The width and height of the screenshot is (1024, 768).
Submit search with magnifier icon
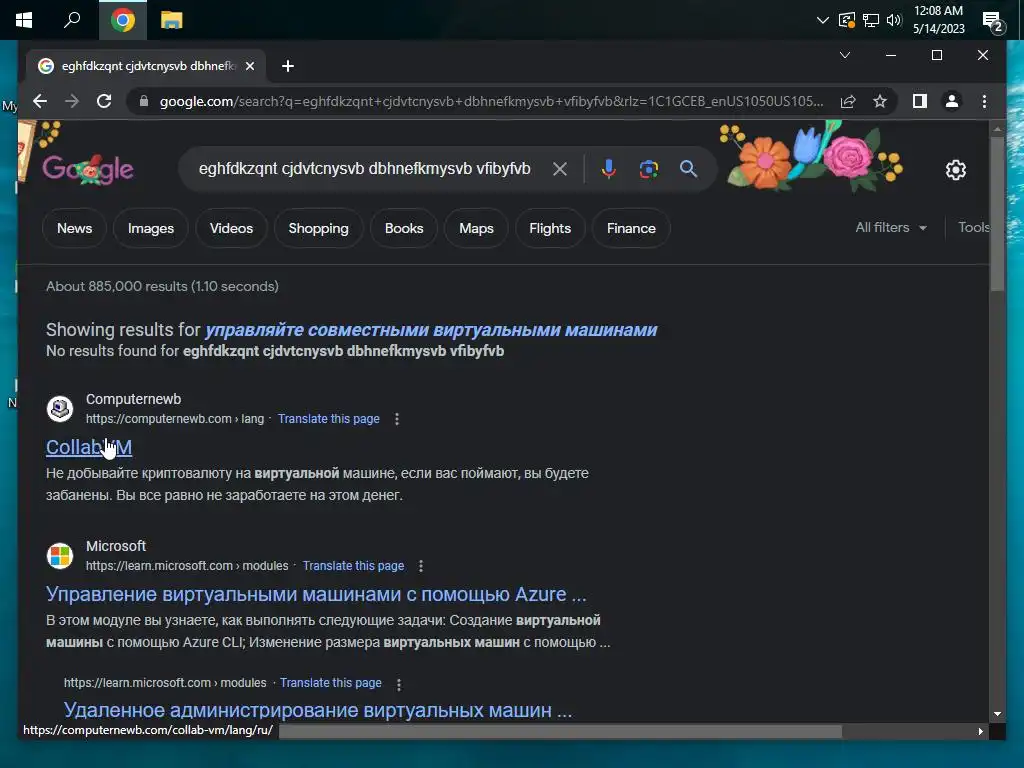[688, 169]
